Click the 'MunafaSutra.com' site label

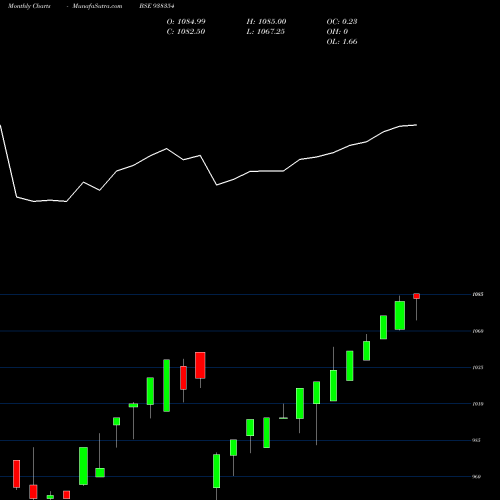point(97,6)
